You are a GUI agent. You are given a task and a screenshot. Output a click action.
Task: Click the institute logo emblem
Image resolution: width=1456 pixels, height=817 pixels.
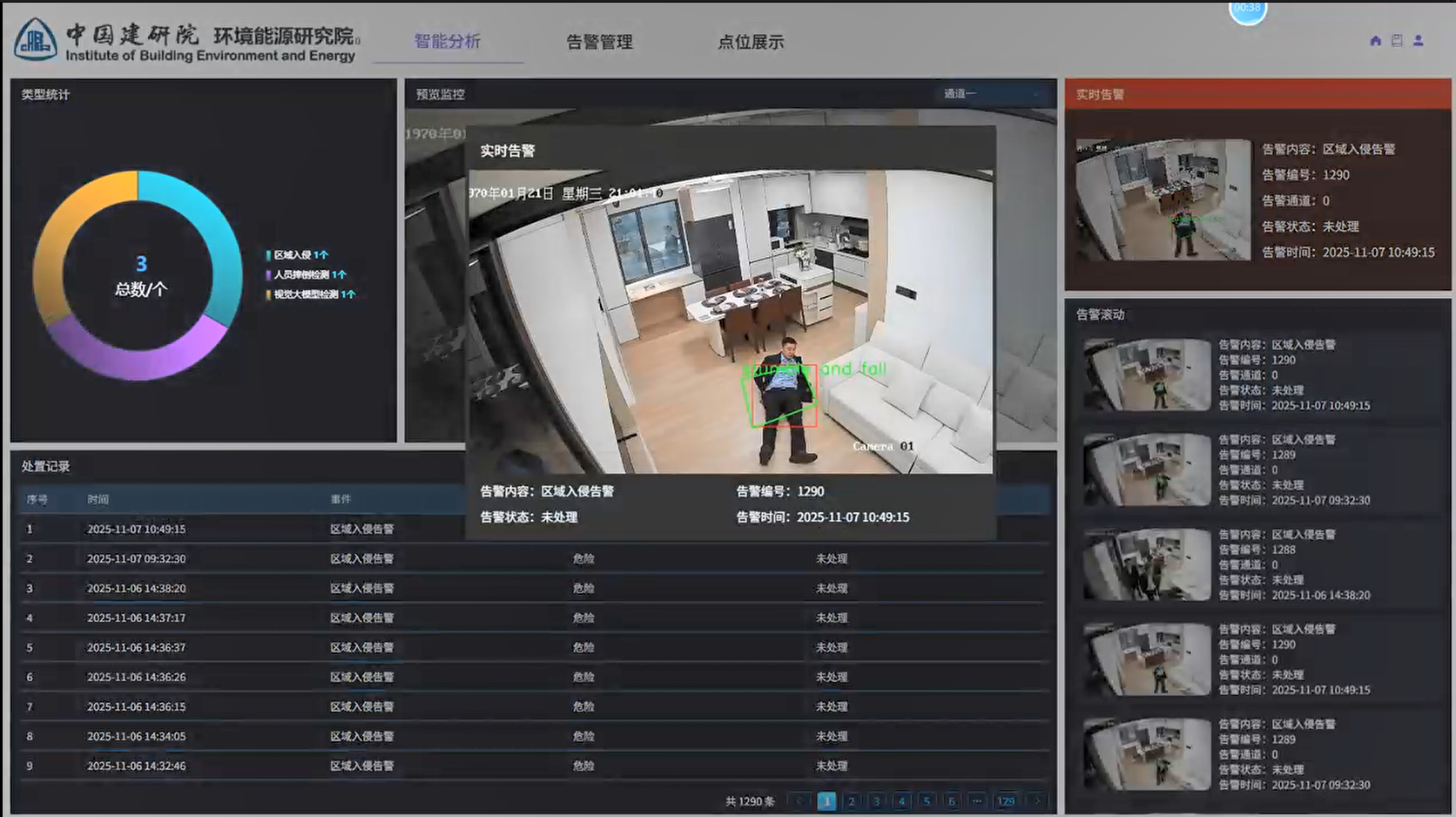click(x=36, y=41)
